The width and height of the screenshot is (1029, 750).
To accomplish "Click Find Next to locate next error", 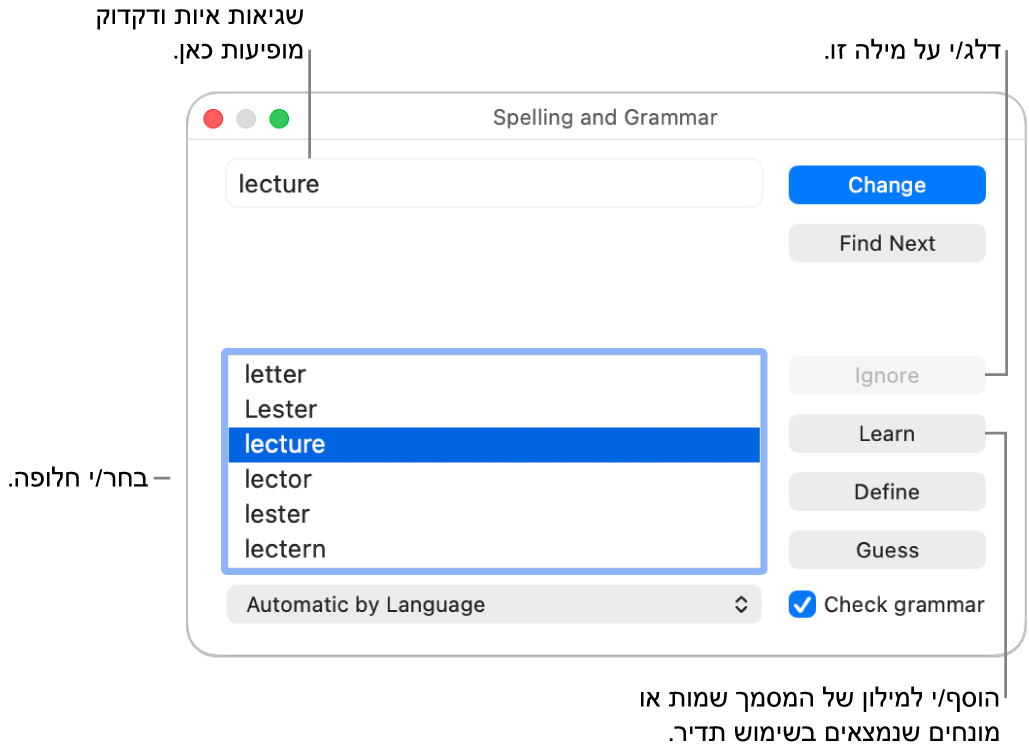I will [886, 243].
